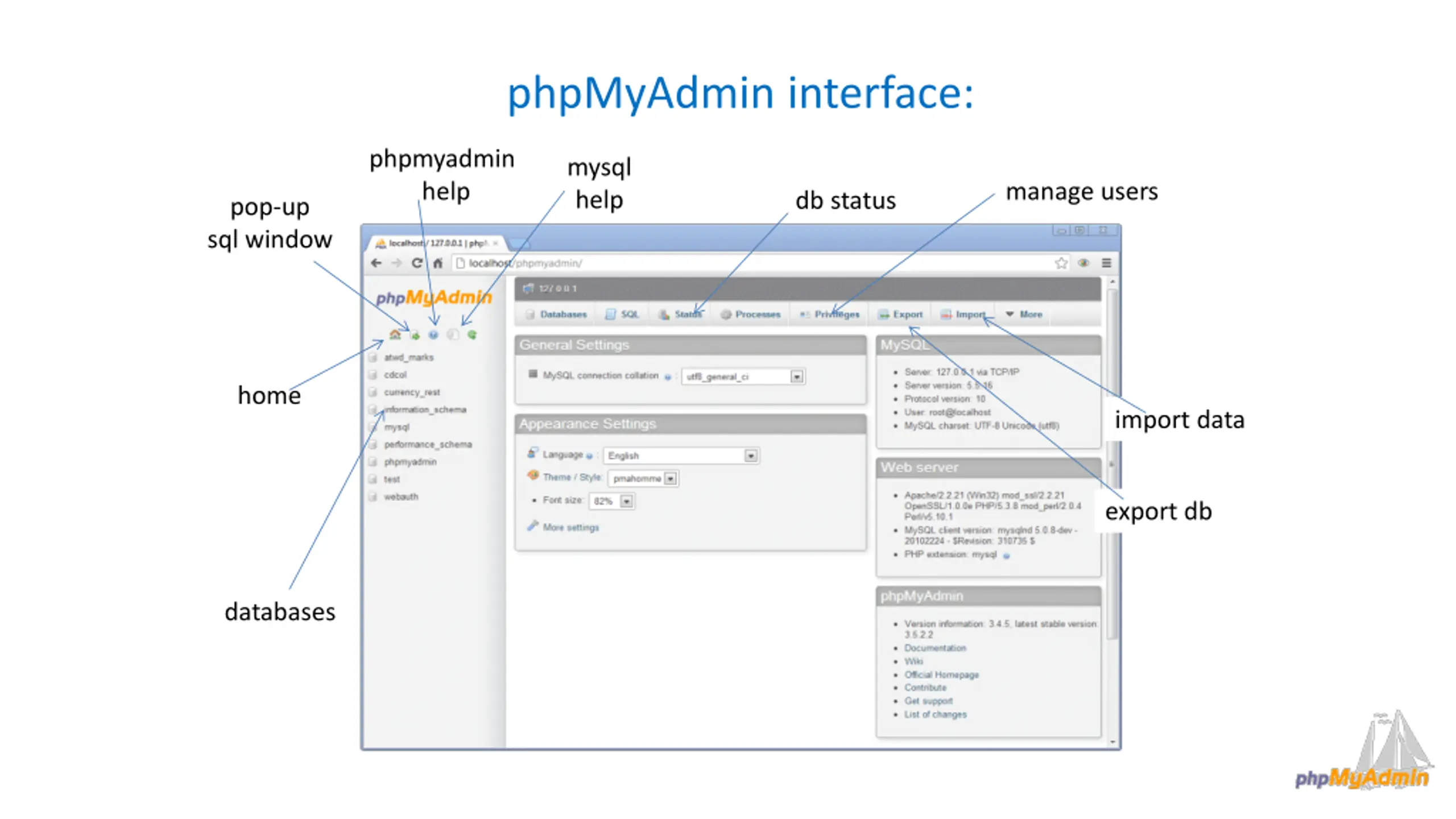Open the Language dropdown showing English
The height and width of the screenshot is (819, 1456).
tap(681, 456)
